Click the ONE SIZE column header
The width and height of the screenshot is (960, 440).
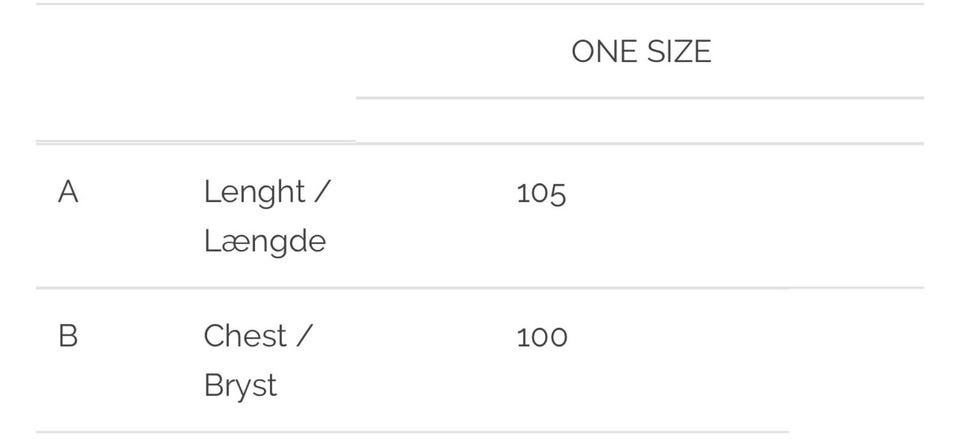coord(640,52)
